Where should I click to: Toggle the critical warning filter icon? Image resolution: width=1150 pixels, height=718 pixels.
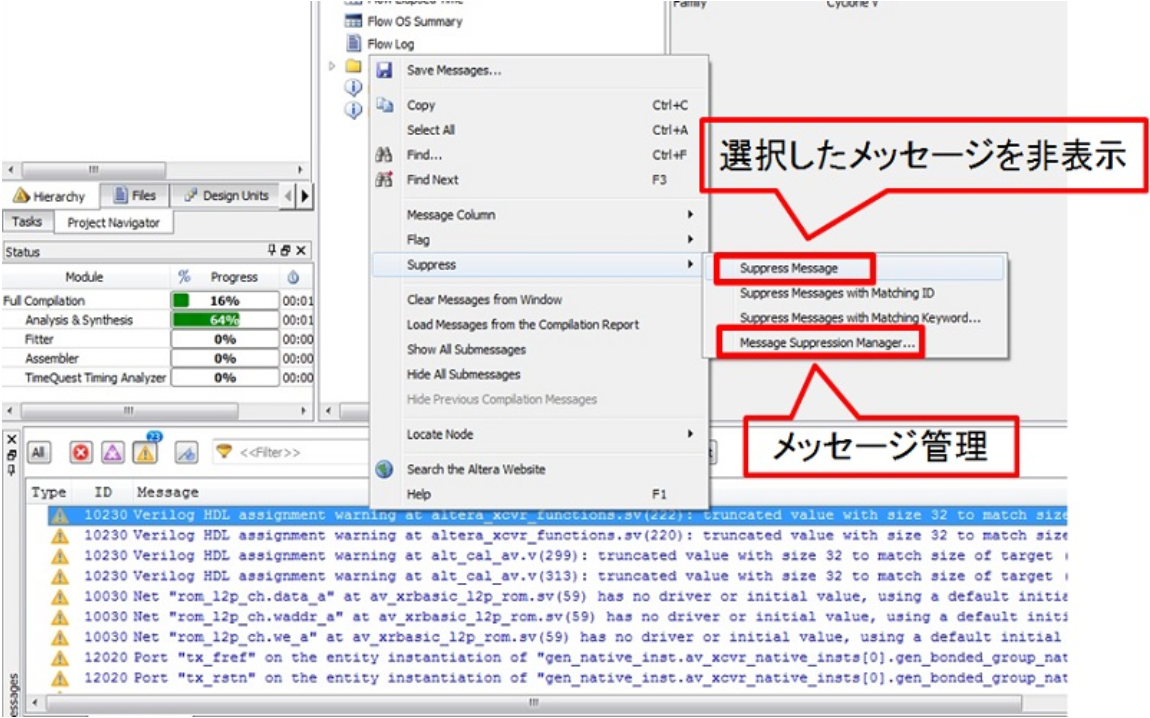pyautogui.click(x=113, y=453)
